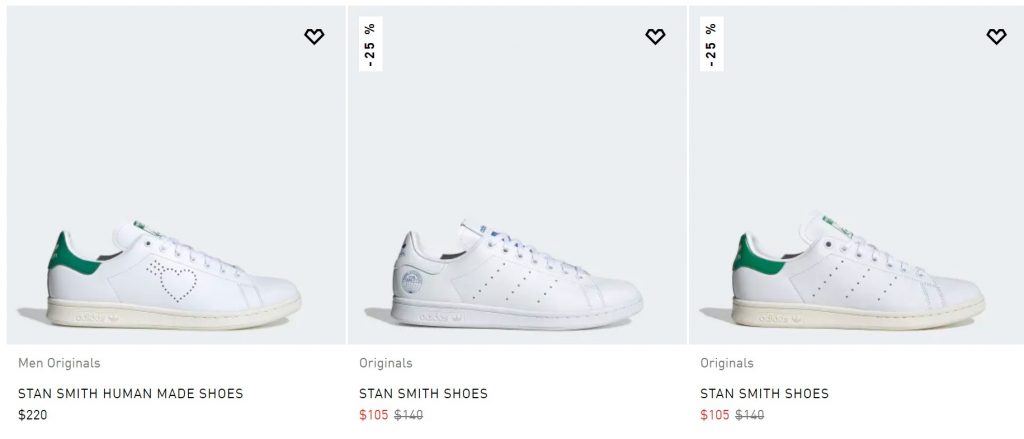Open the middle Stan Smith Shoes title link
Screen dimensions: 1024x439
(x=424, y=393)
